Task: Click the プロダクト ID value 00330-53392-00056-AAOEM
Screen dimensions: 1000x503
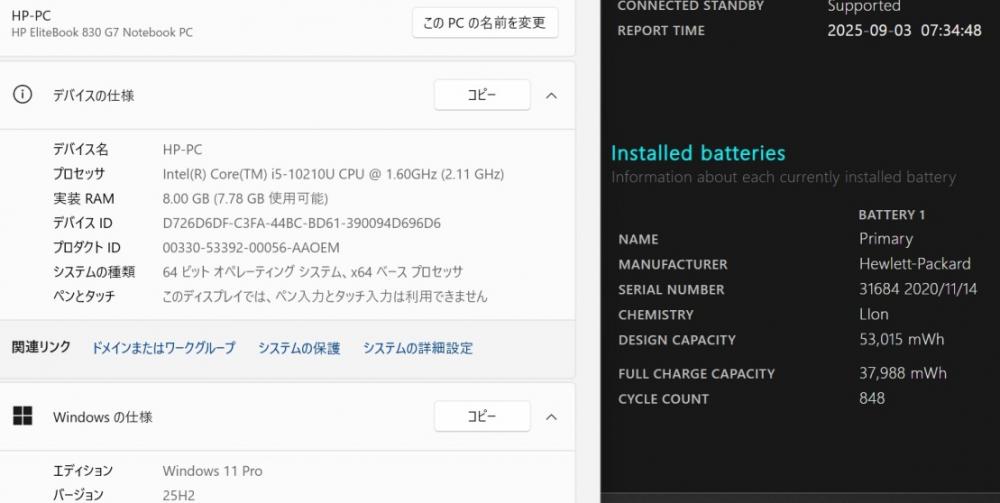Action: tap(251, 247)
